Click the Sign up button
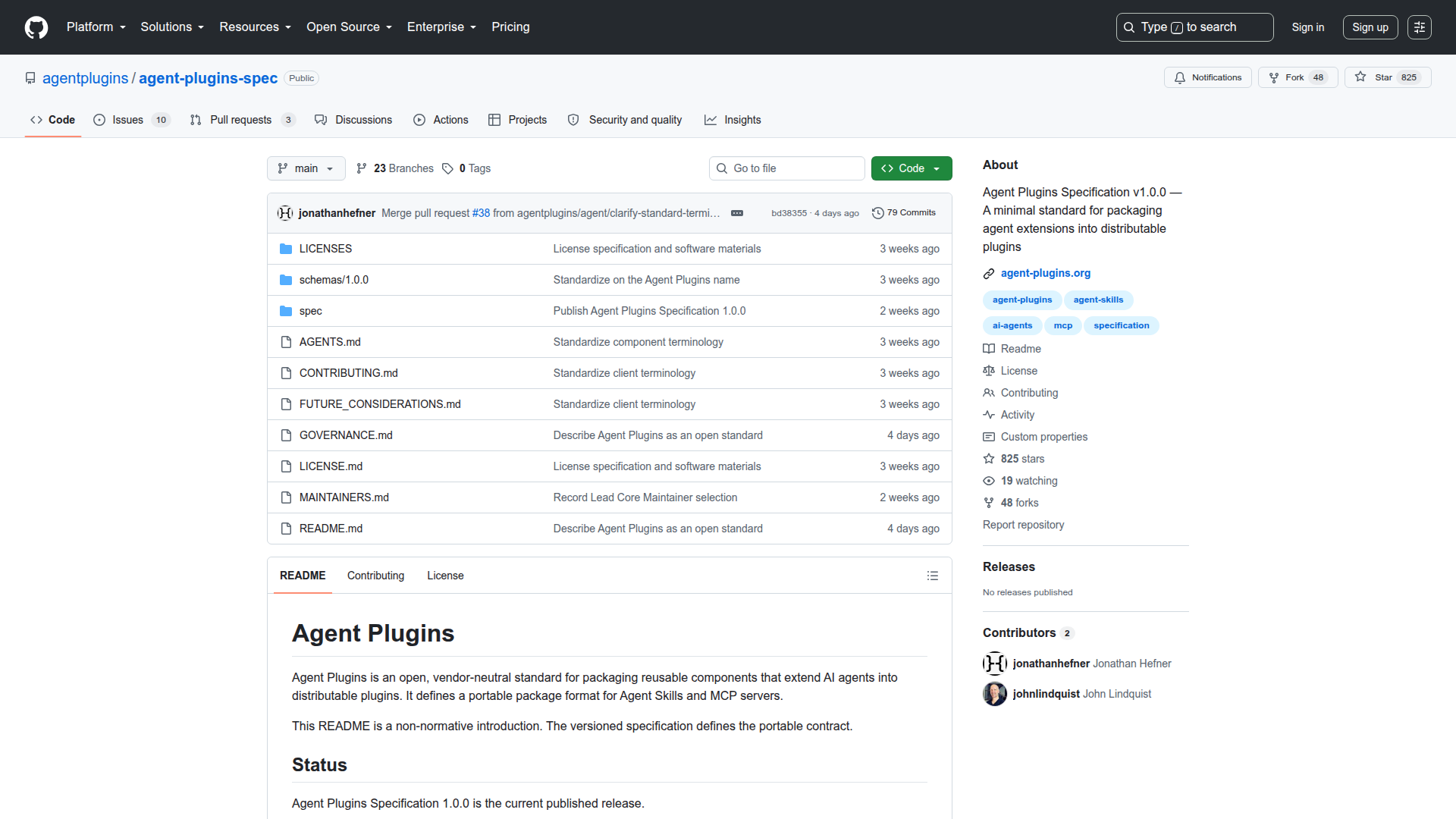This screenshot has width=1456, height=819. coord(1370,27)
